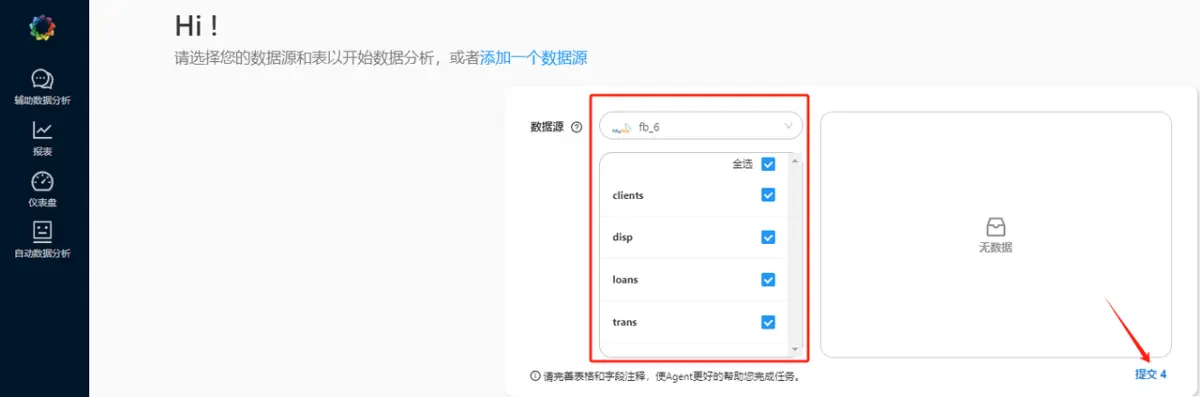Screen dimensions: 1200x397
Task: Click the 请完善表格和字段注释 hint text
Action: point(671,377)
